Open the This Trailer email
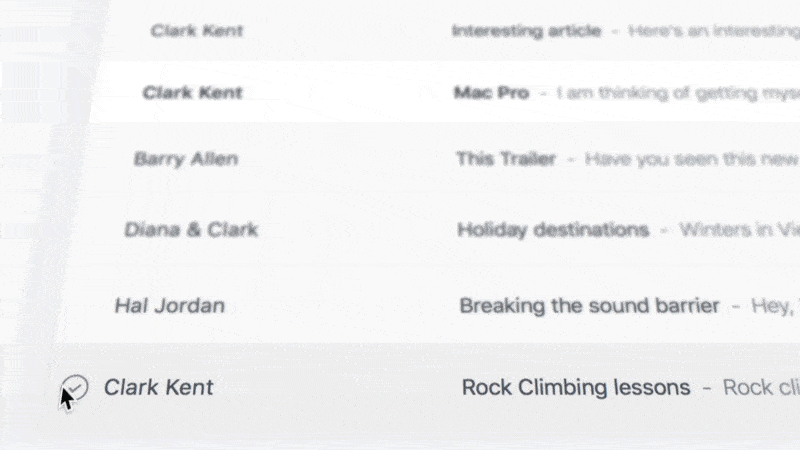The width and height of the screenshot is (800, 450). (x=505, y=159)
